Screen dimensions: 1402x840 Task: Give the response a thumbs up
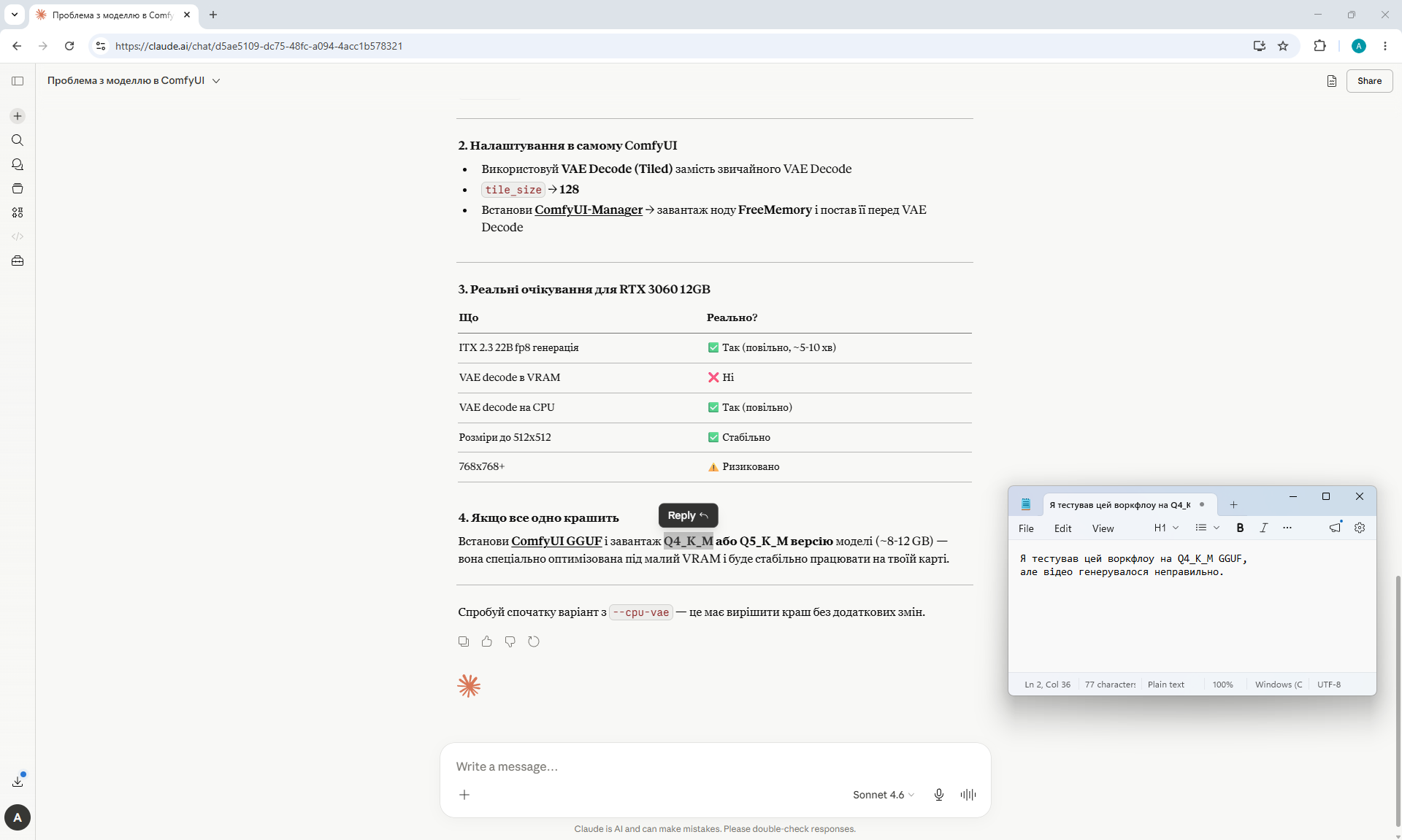point(487,641)
